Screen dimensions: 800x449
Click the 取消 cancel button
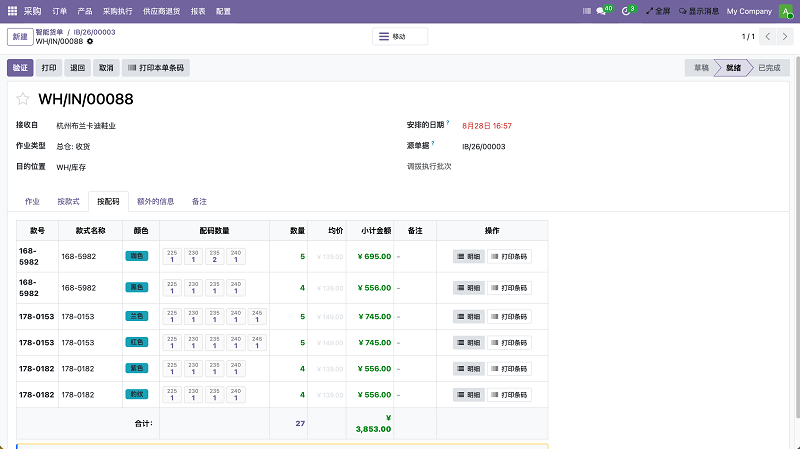click(x=106, y=68)
